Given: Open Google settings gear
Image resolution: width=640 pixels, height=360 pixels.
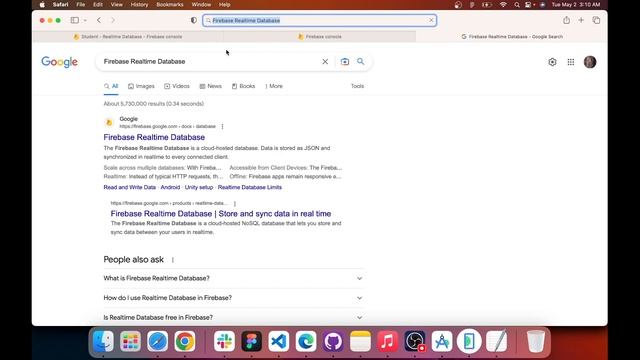Looking at the screenshot, I should pyautogui.click(x=552, y=62).
